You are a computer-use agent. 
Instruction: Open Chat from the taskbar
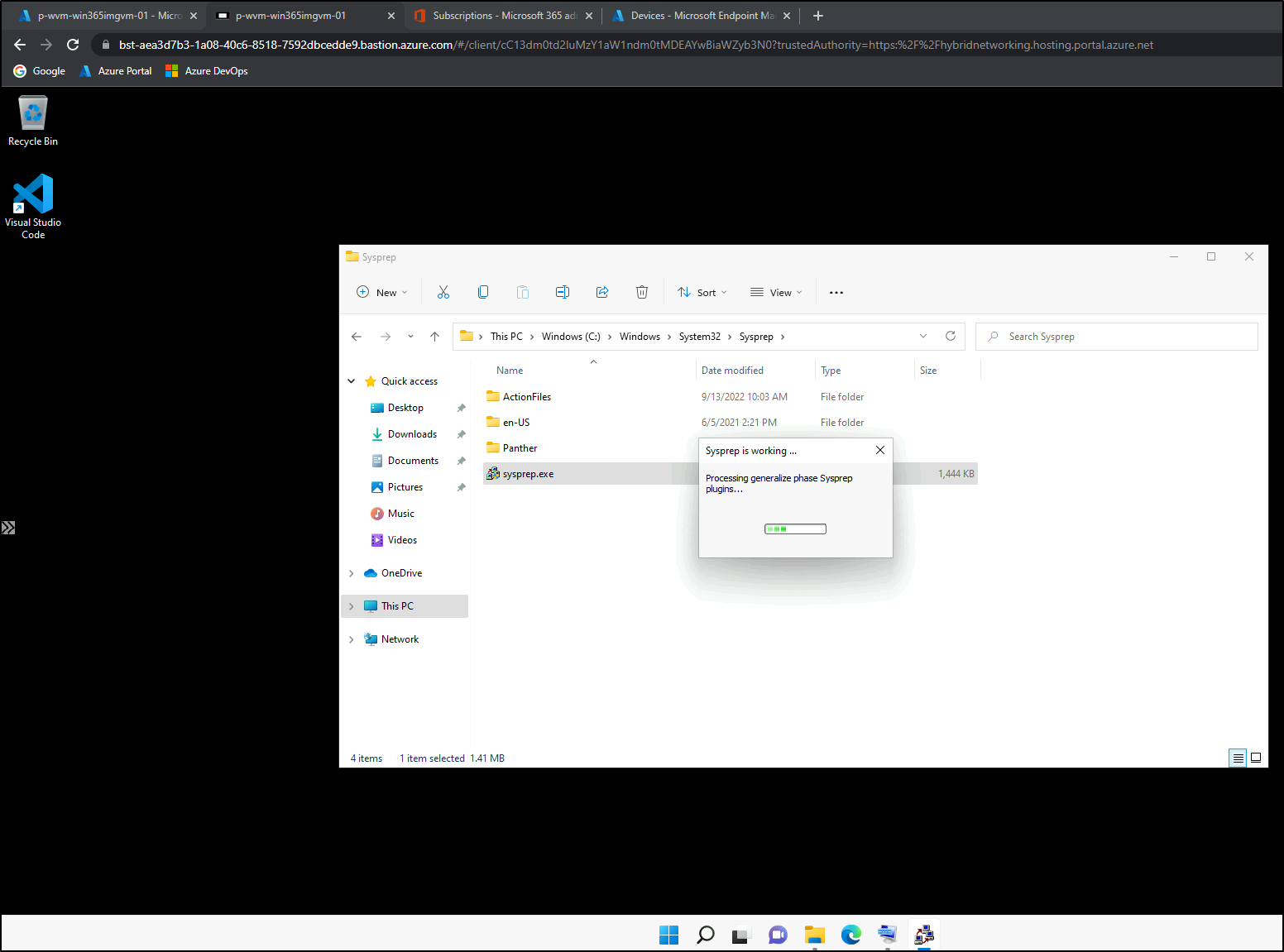coord(778,935)
